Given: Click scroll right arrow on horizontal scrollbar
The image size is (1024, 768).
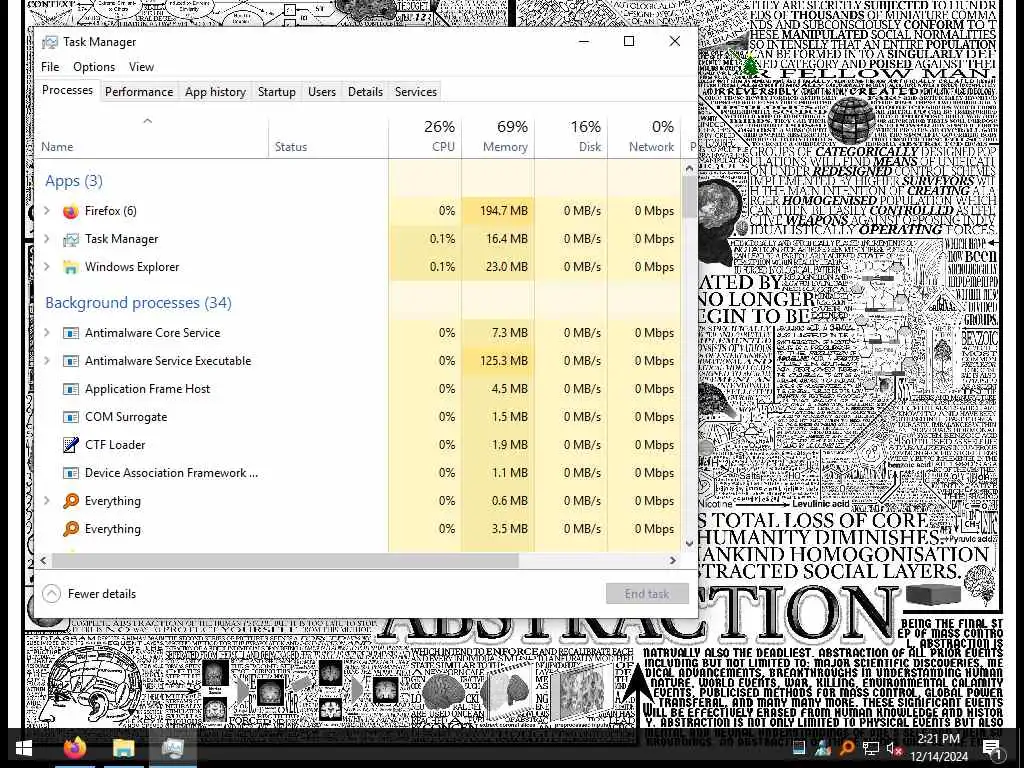Looking at the screenshot, I should pyautogui.click(x=673, y=560).
